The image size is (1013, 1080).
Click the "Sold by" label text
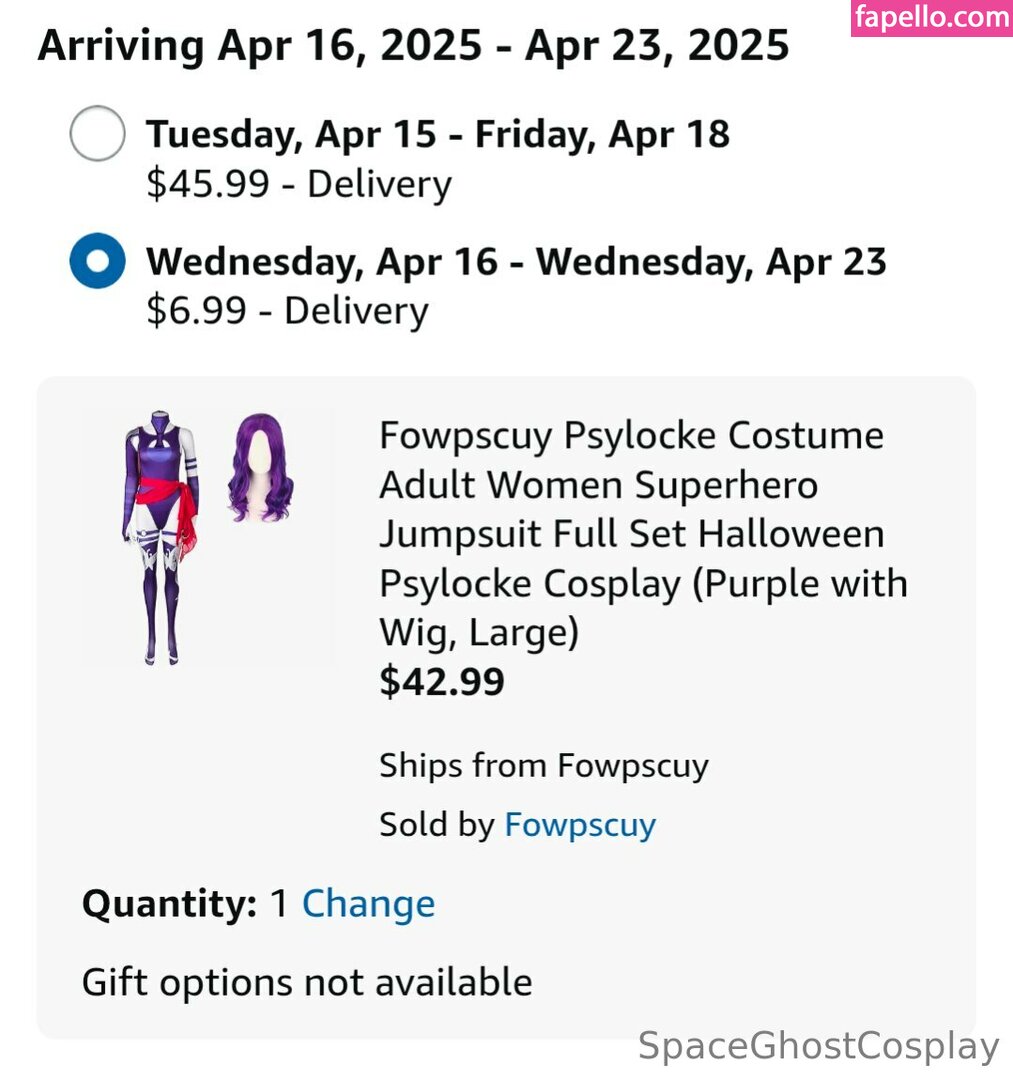coord(436,825)
